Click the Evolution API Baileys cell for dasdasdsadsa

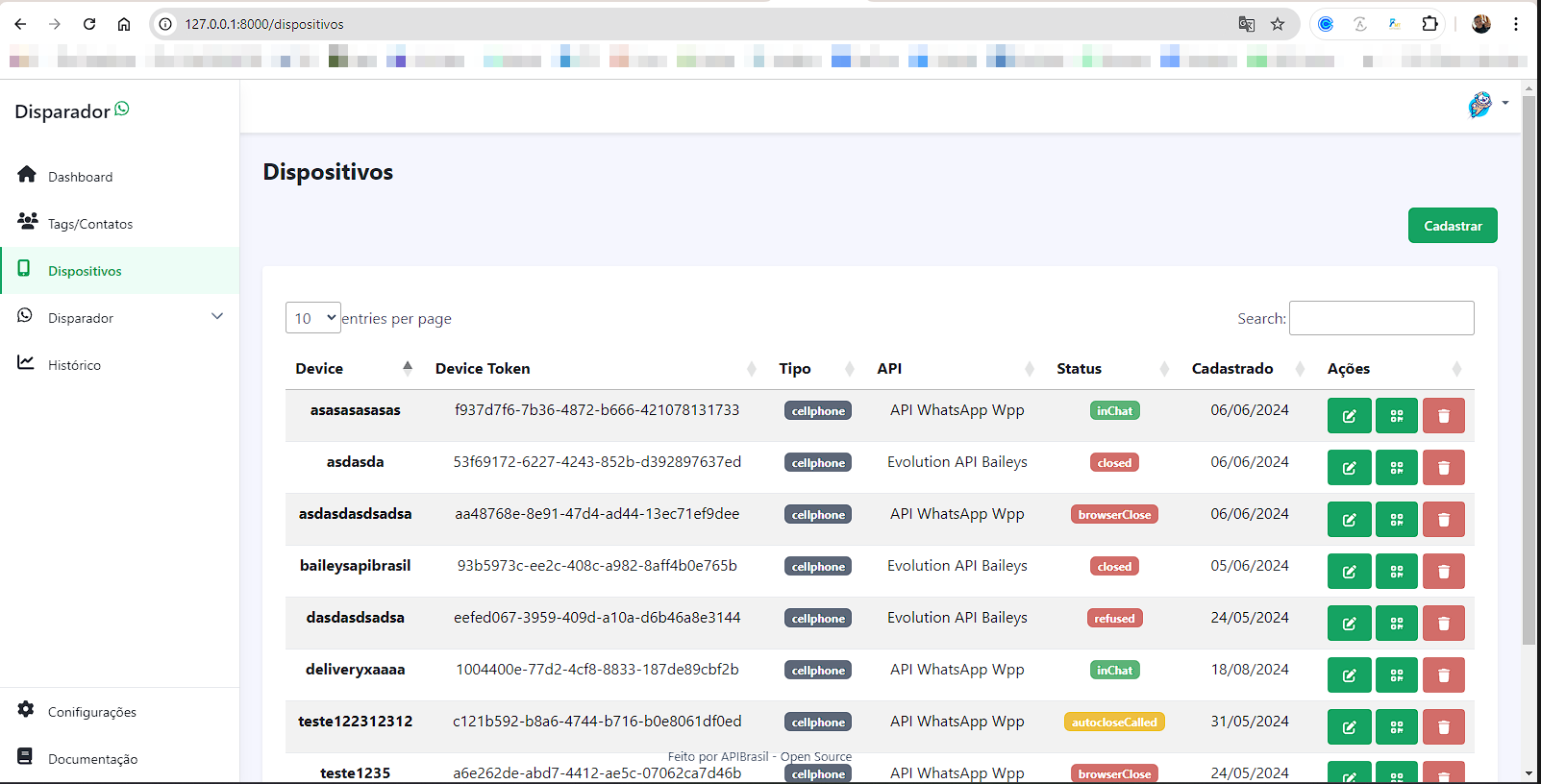coord(957,617)
